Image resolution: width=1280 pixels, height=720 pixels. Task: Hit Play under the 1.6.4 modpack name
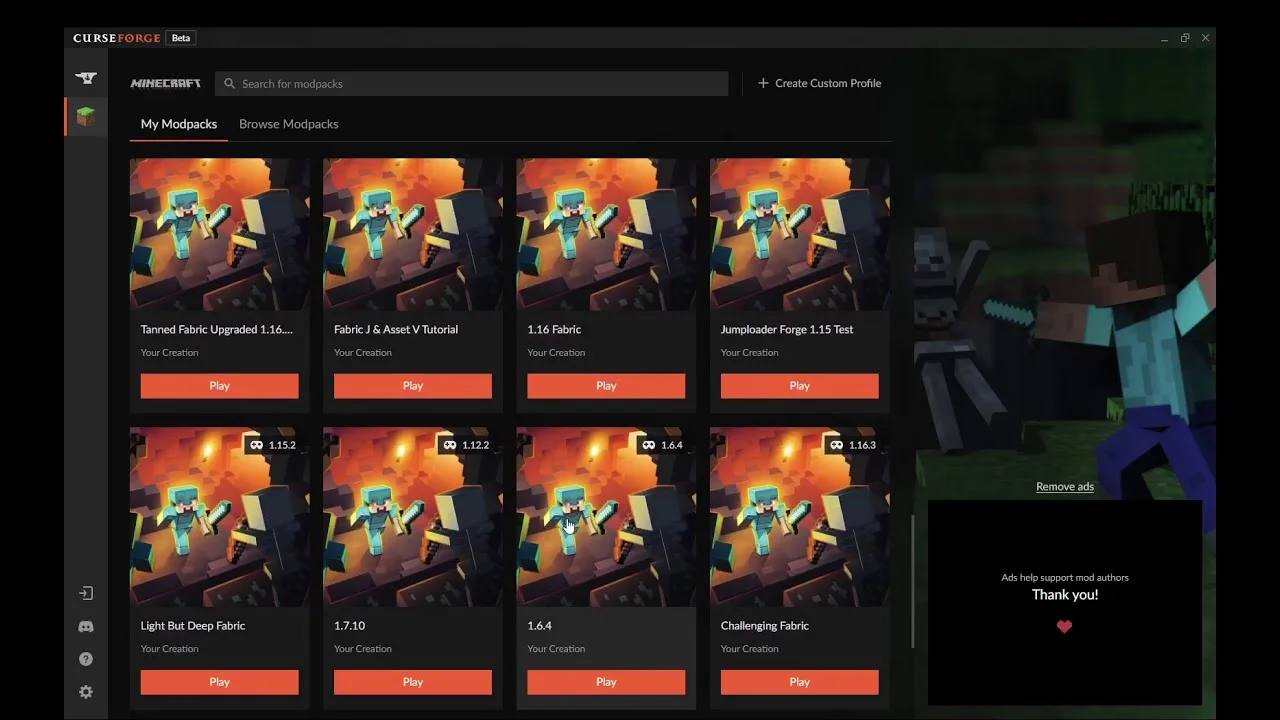point(606,682)
